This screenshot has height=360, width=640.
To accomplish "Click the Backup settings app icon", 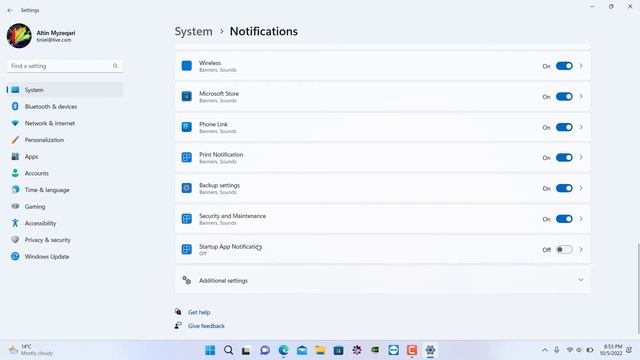I will (x=187, y=188).
